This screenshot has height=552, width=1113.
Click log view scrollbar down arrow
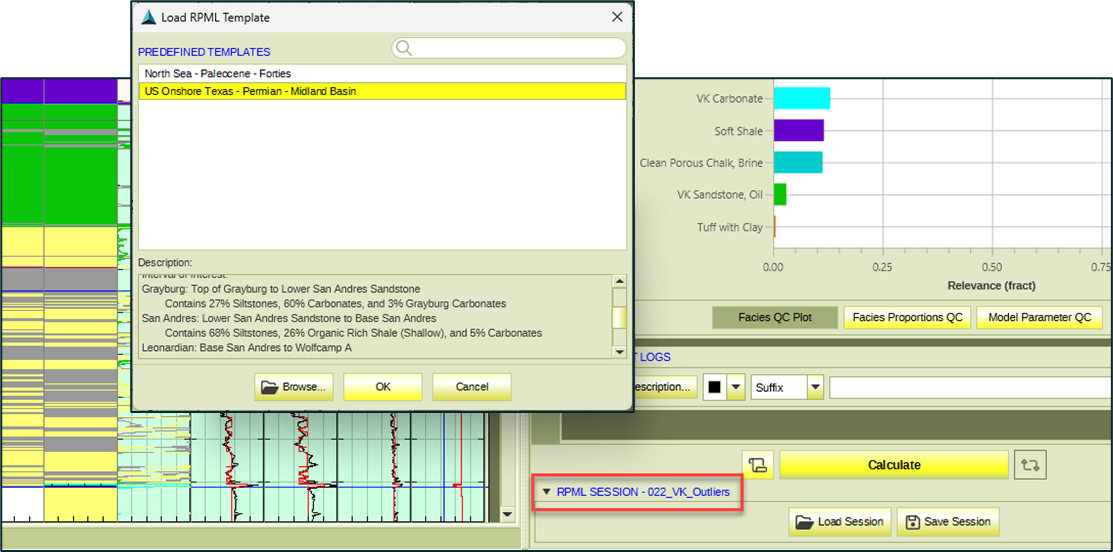click(x=508, y=514)
